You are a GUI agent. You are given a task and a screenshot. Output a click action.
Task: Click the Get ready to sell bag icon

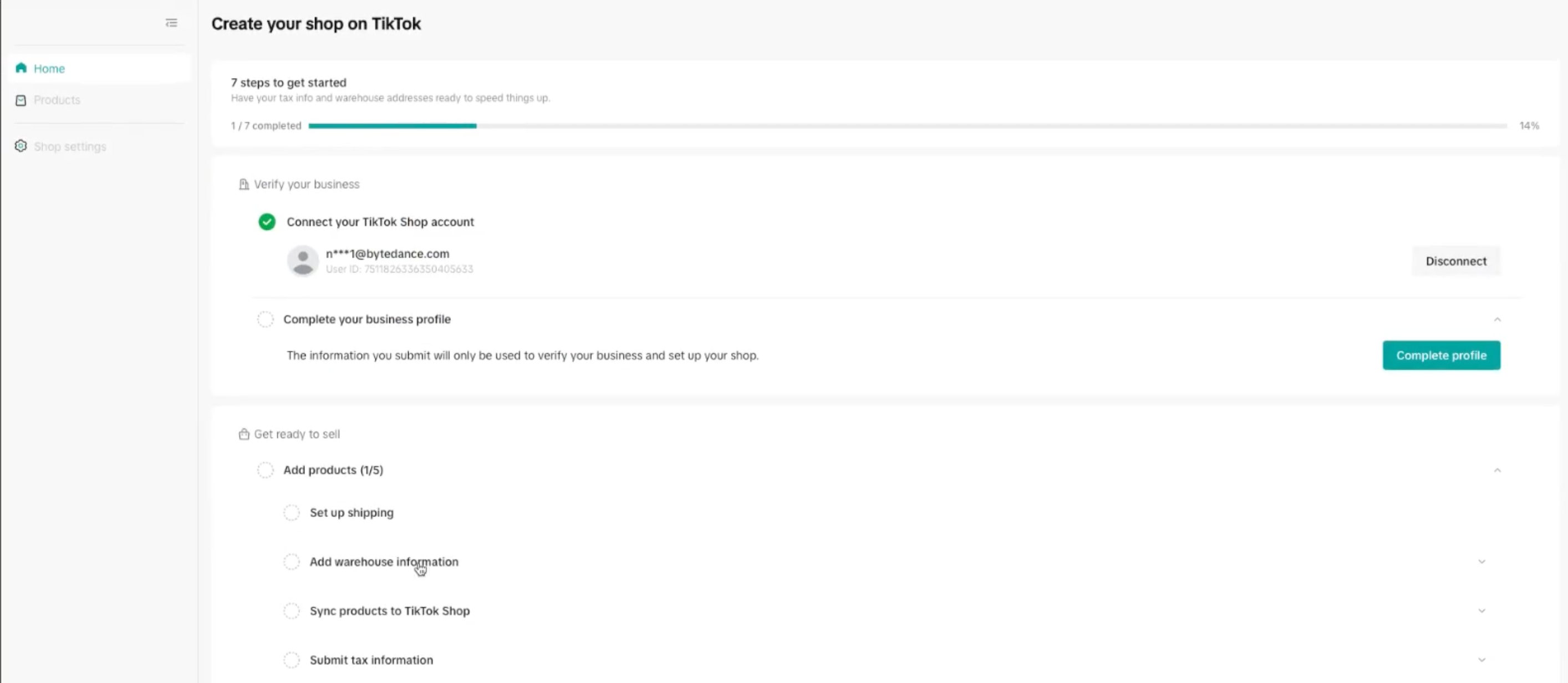(243, 434)
